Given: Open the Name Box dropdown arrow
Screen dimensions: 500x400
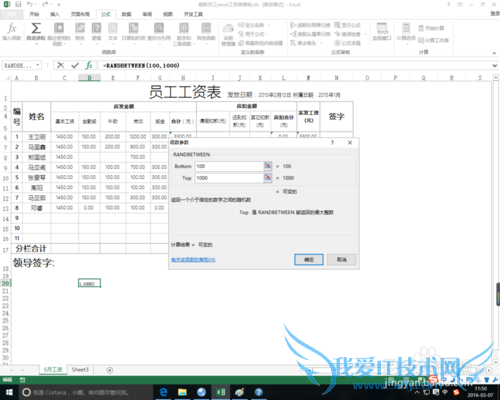Looking at the screenshot, I should pos(38,65).
